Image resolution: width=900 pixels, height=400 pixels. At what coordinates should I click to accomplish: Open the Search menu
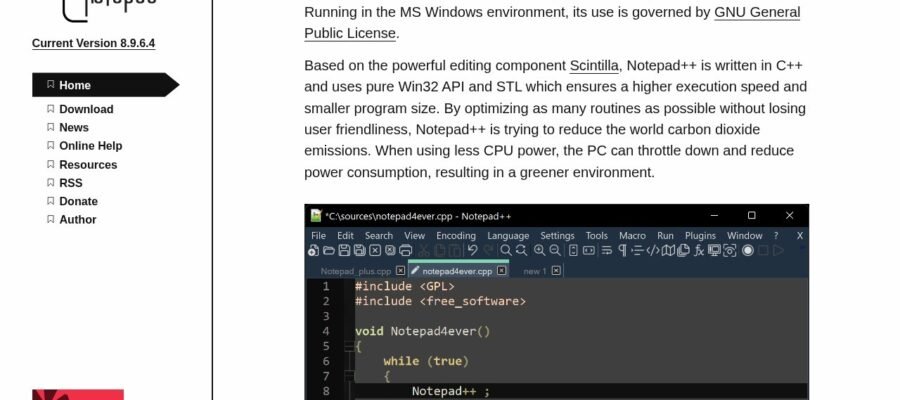379,235
